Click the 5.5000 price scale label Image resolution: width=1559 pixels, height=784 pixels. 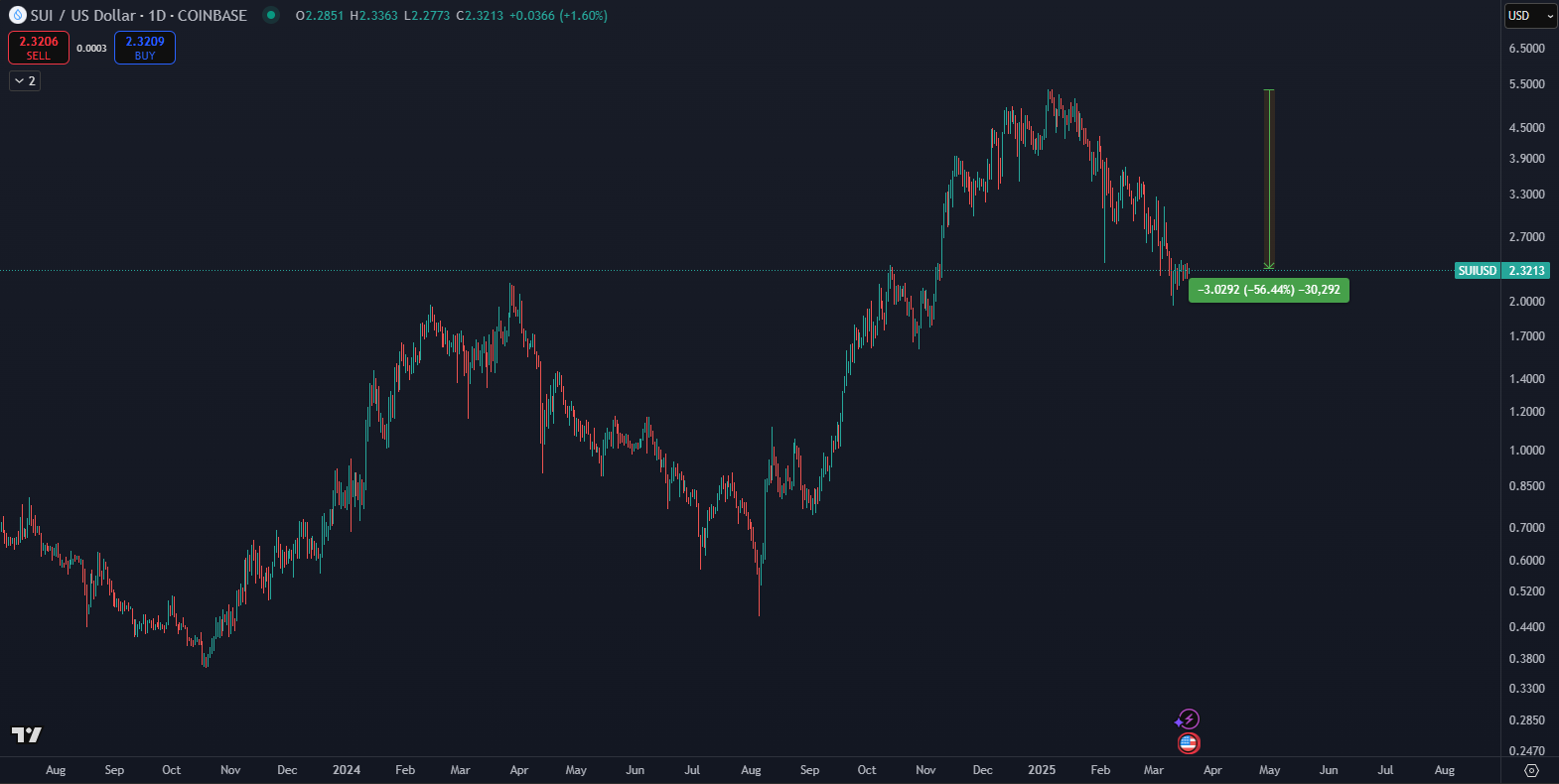(1526, 84)
